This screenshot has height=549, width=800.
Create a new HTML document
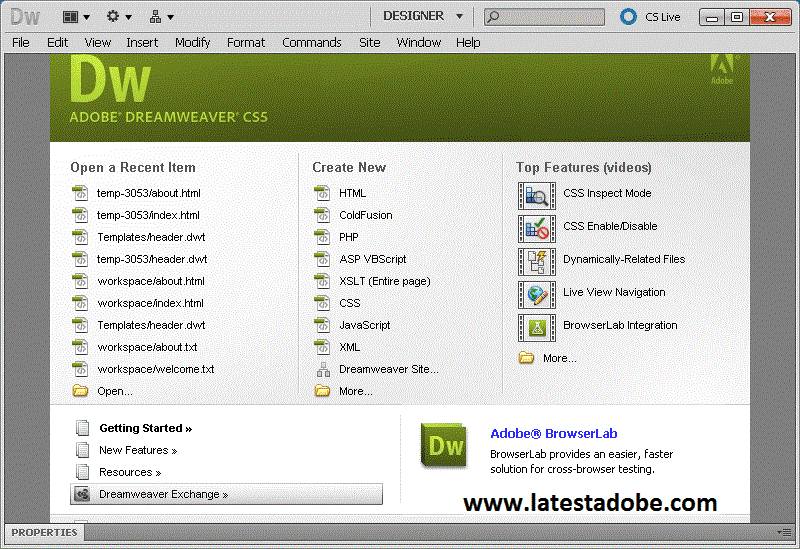(x=353, y=193)
